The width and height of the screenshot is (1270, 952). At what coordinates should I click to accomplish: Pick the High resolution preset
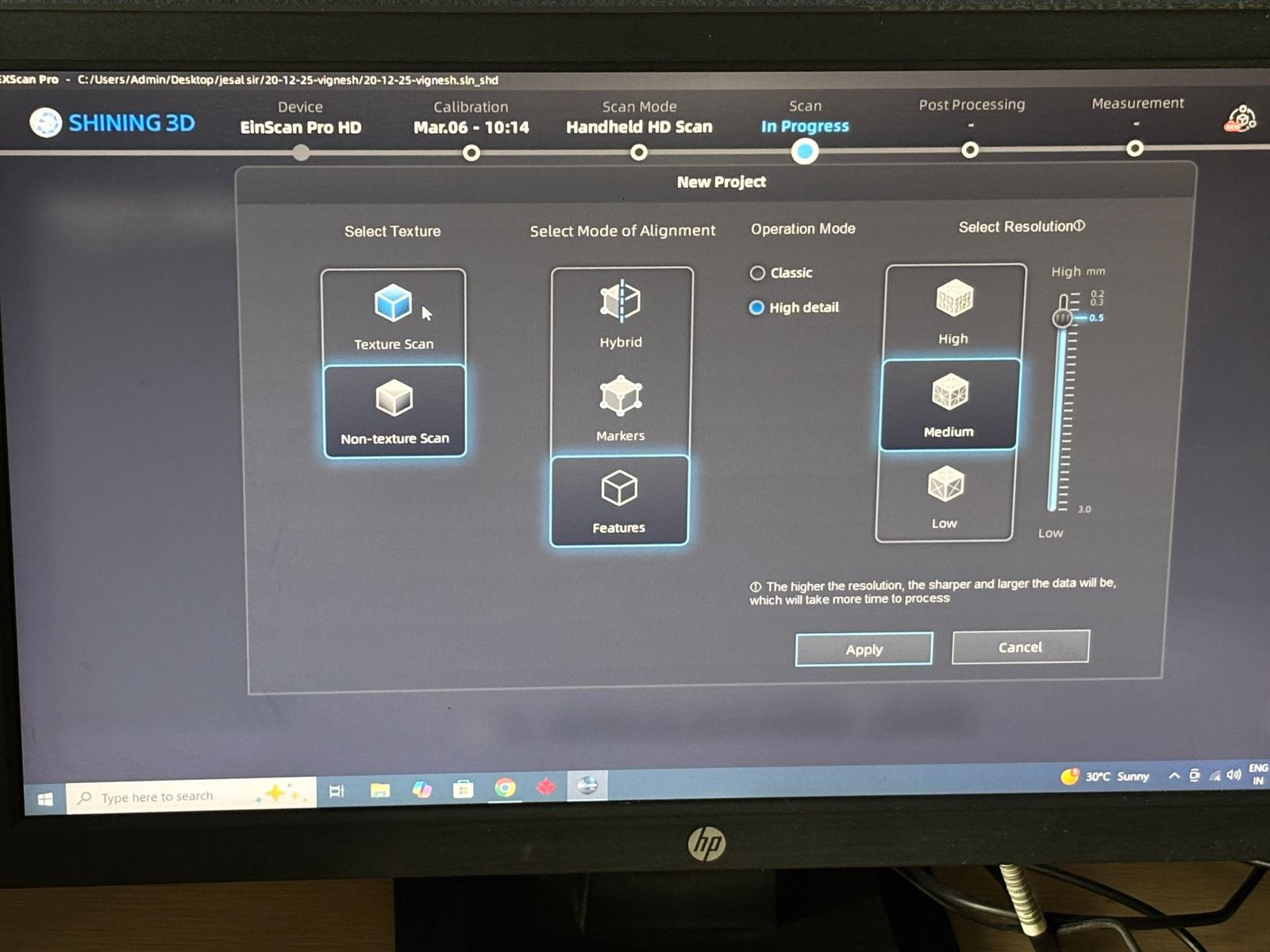point(953,312)
